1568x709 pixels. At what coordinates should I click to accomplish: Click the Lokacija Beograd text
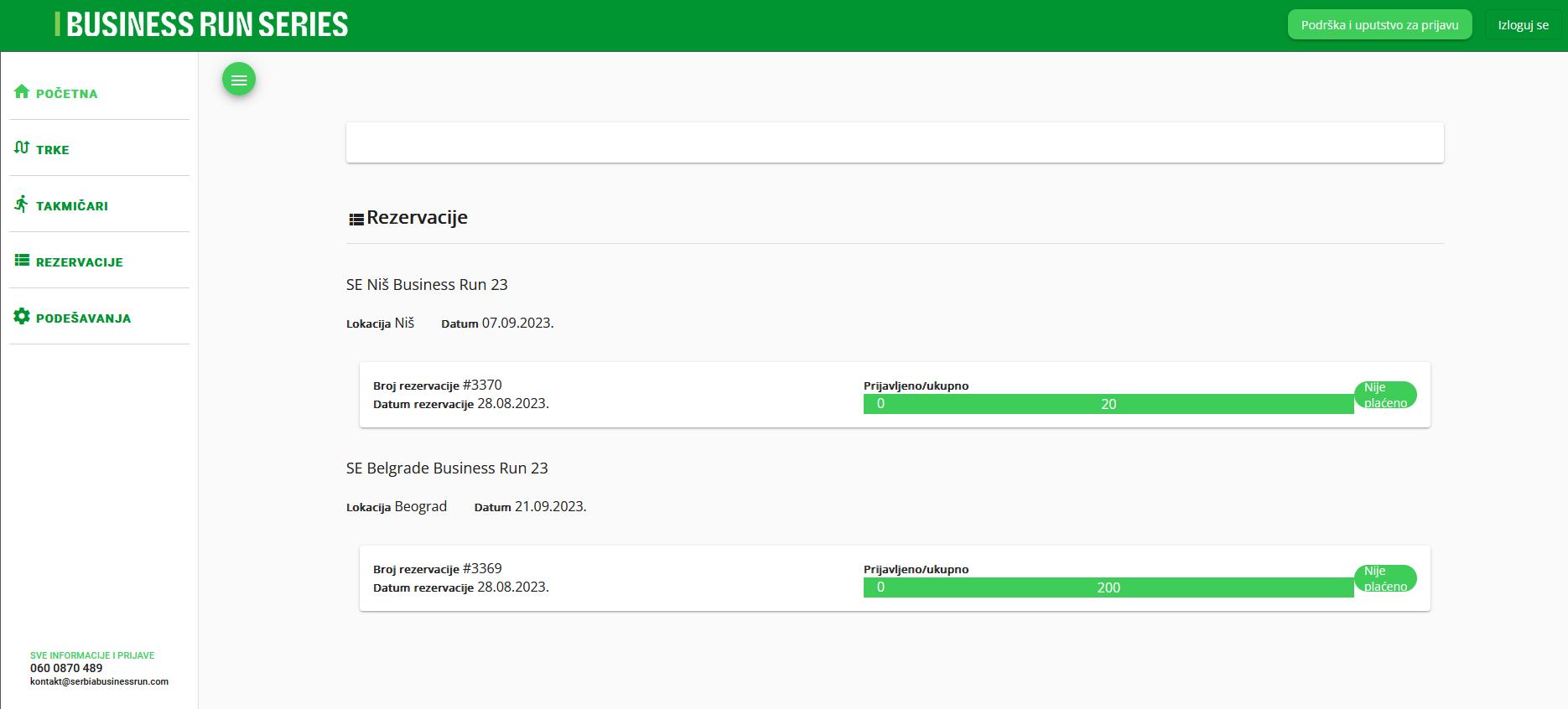397,506
